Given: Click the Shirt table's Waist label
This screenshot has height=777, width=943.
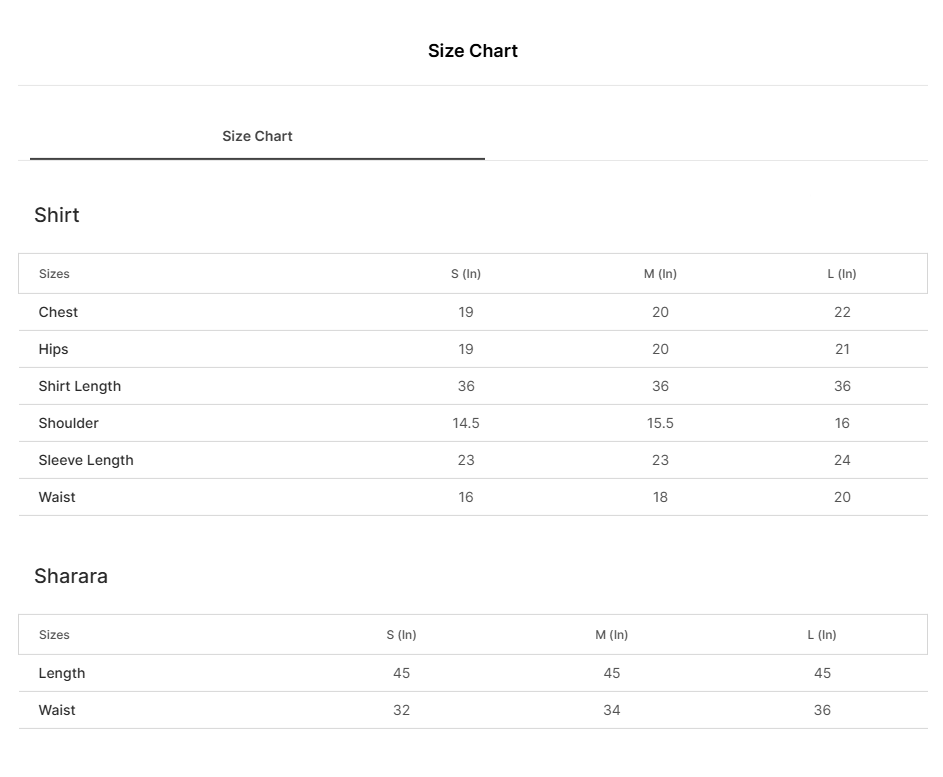Looking at the screenshot, I should 57,497.
